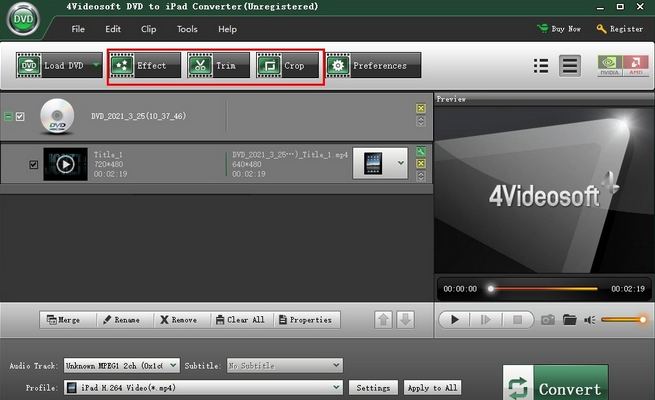
Task: Open the Profile dropdown
Action: pyautogui.click(x=203, y=387)
